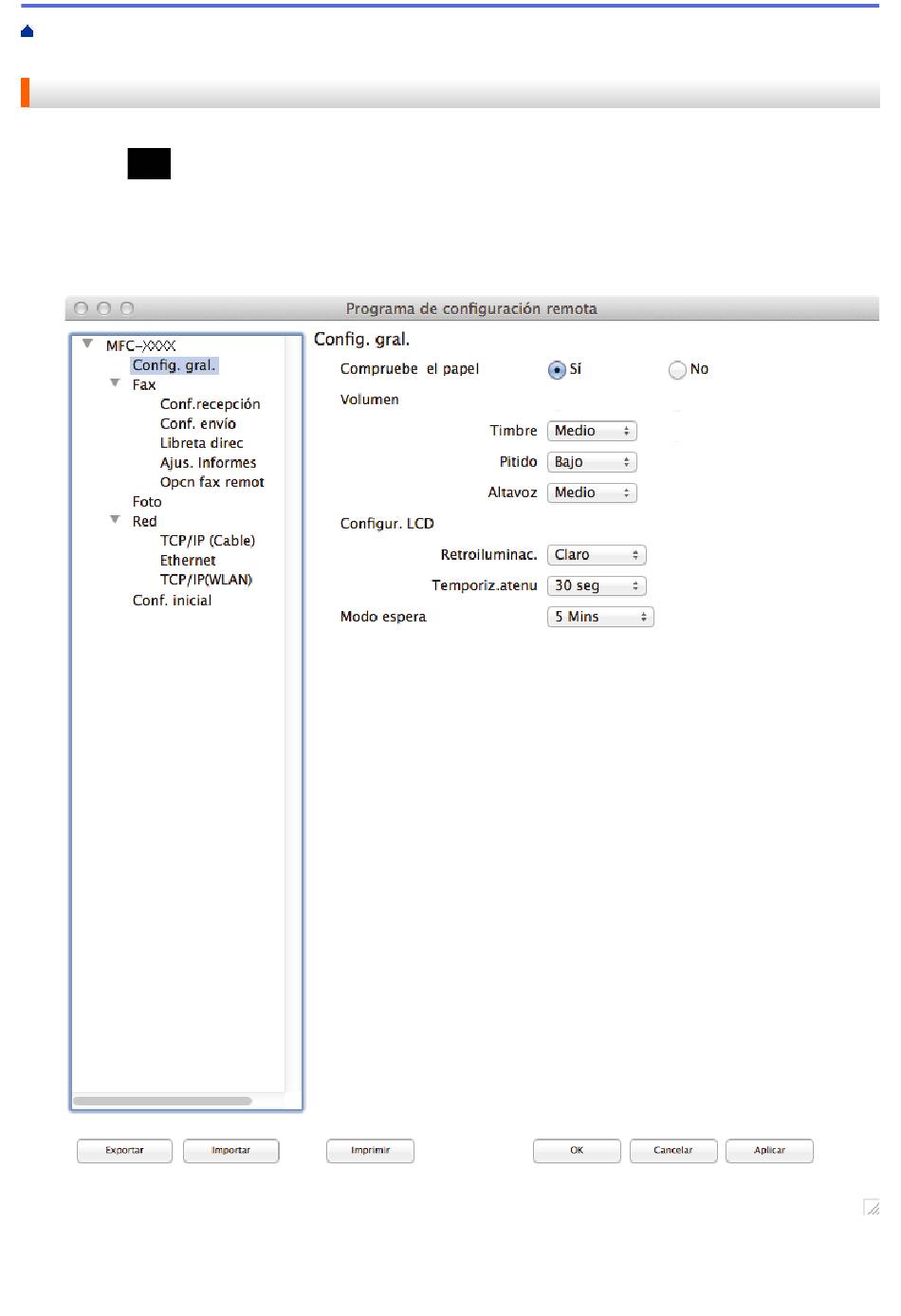Click the zoom window button
901x1316 pixels.
tap(127, 308)
